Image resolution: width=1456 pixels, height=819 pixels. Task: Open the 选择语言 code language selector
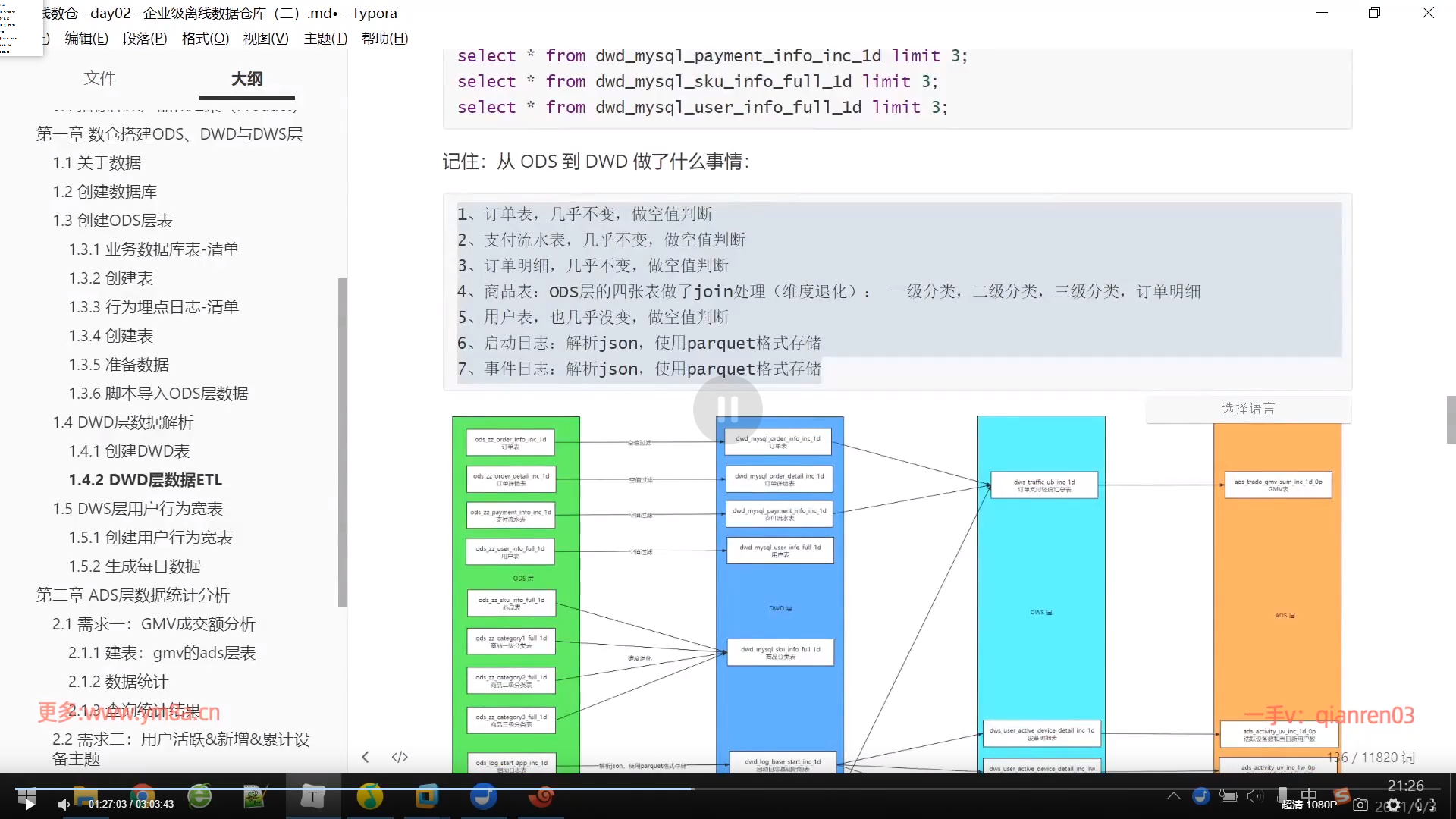tap(1248, 409)
